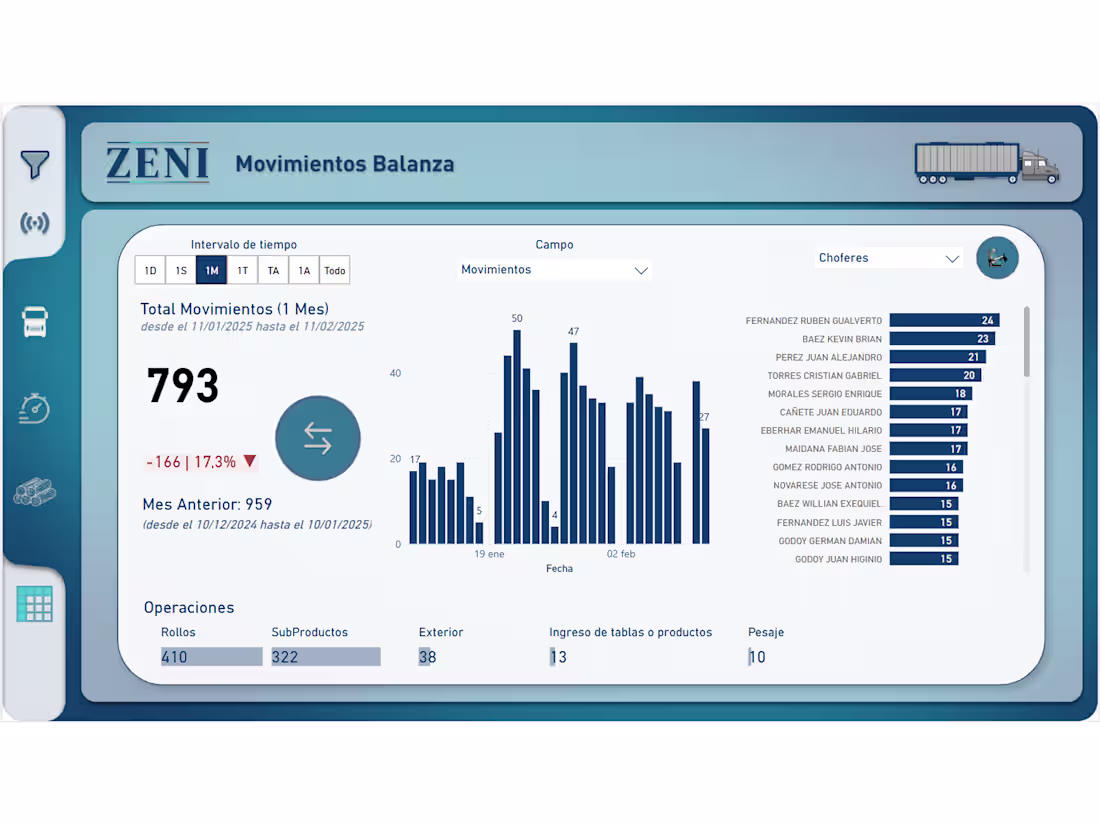
Task: Click the driver avatar icon near Choferes
Action: [997, 257]
